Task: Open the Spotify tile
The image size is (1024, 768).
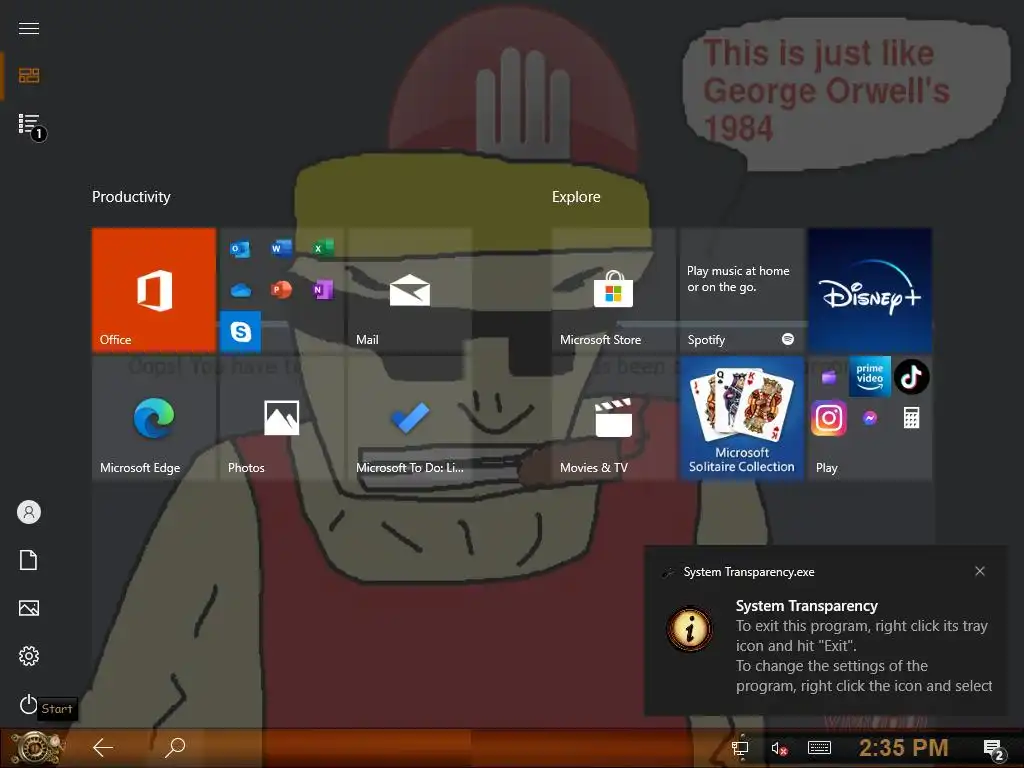Action: pos(741,290)
